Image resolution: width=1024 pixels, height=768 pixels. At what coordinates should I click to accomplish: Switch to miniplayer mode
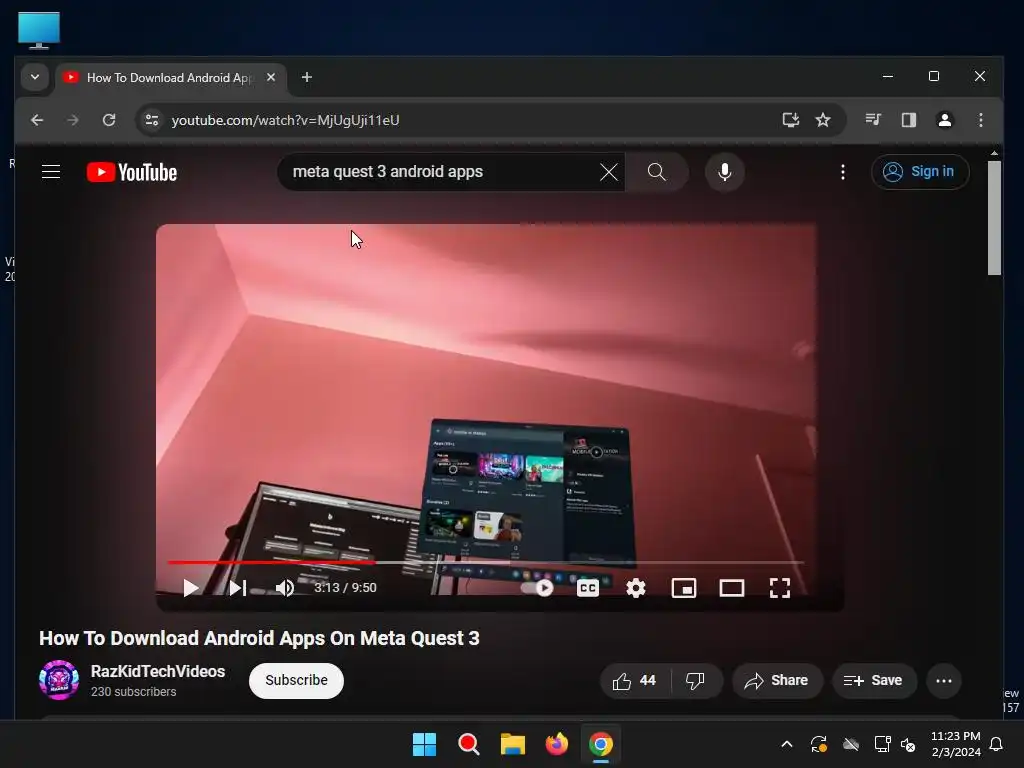[x=684, y=588]
